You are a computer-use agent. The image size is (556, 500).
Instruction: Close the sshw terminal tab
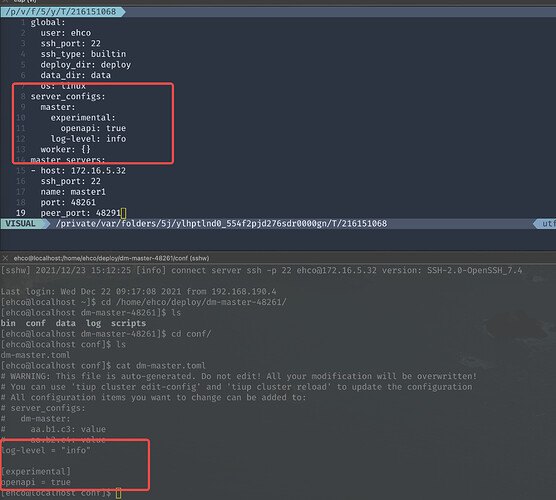click(x=5, y=258)
